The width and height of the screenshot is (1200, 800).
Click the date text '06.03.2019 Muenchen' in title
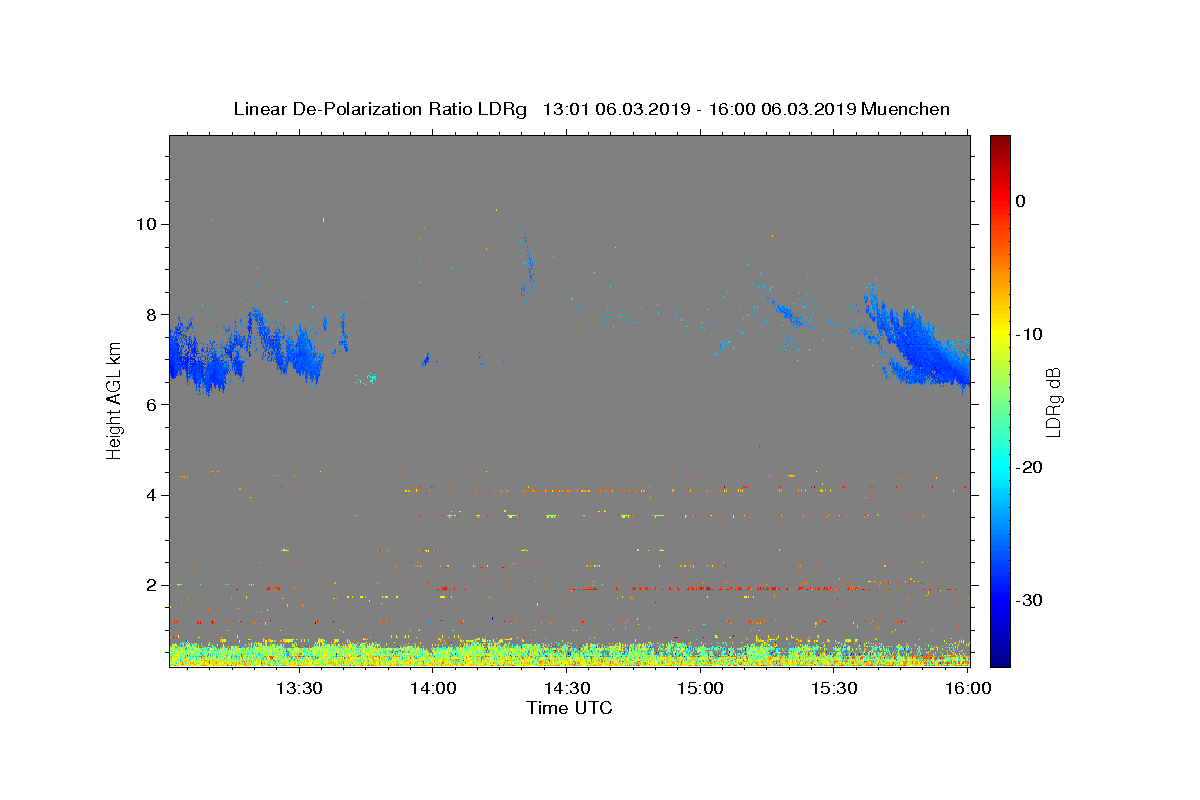(x=855, y=109)
